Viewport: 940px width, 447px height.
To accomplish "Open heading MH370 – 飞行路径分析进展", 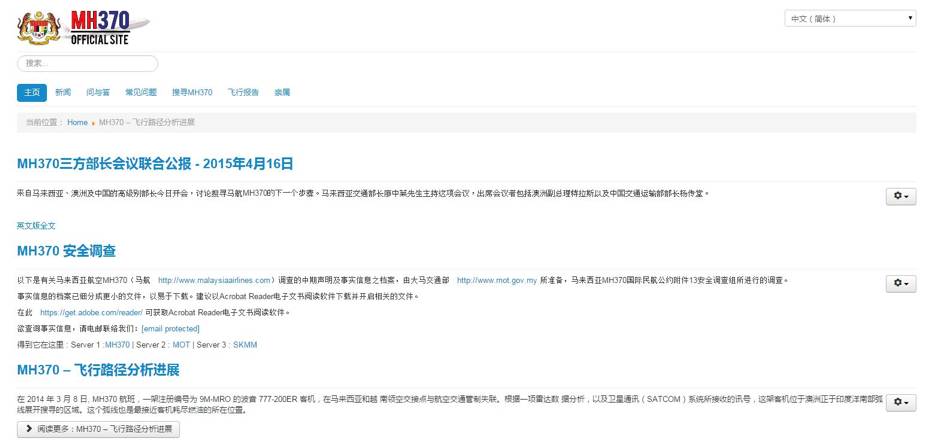I will [98, 370].
